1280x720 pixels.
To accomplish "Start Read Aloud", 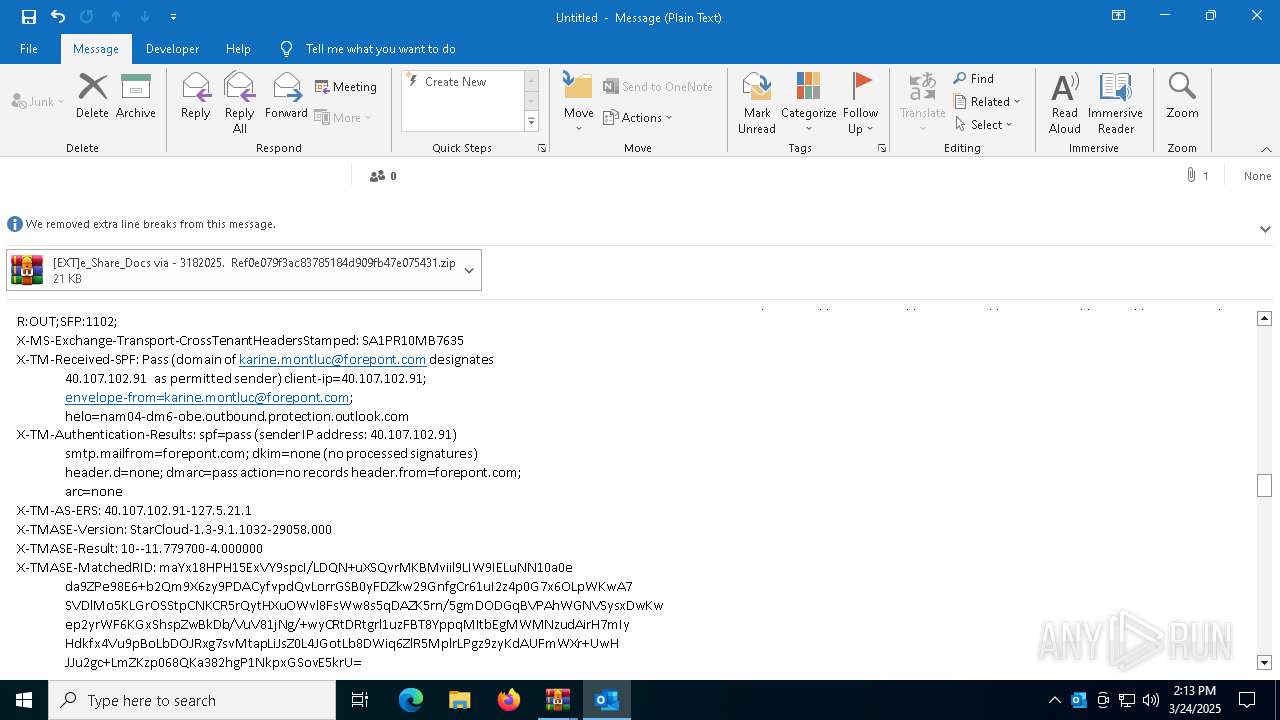I will coord(1065,102).
